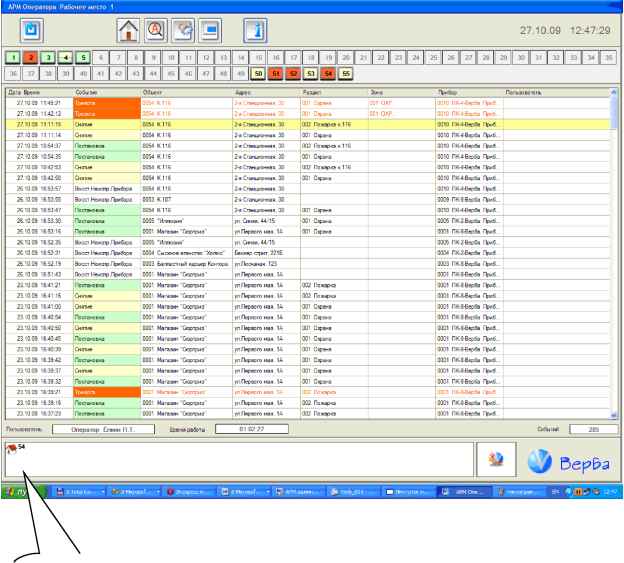Select object indicator 4
This screenshot has height=563, width=624.
point(66,58)
